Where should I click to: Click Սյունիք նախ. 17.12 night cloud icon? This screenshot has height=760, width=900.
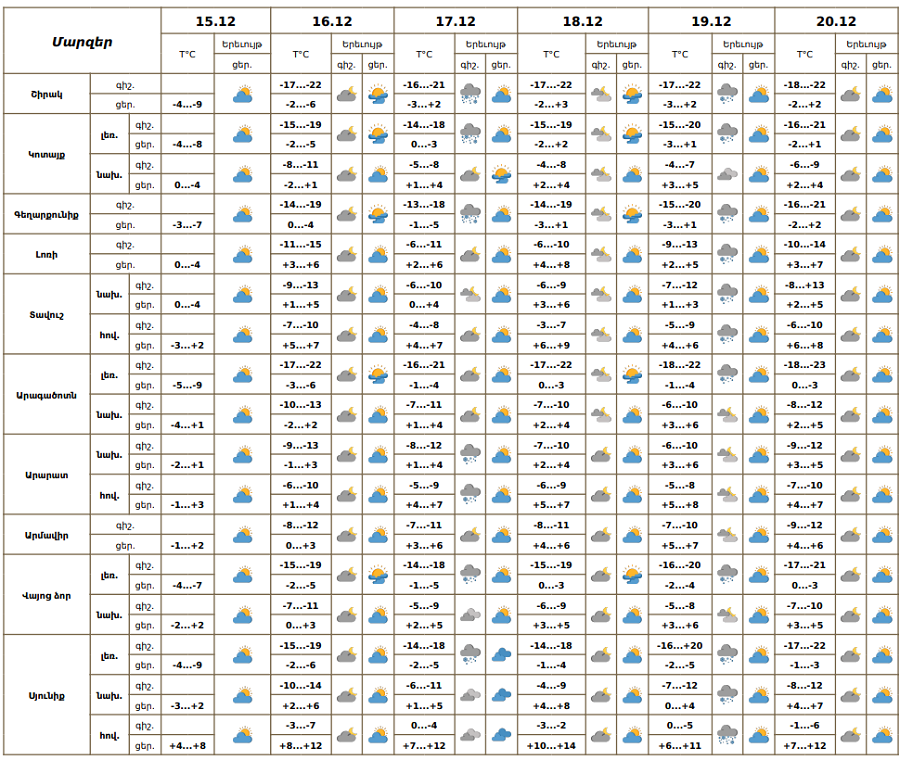[x=470, y=695]
